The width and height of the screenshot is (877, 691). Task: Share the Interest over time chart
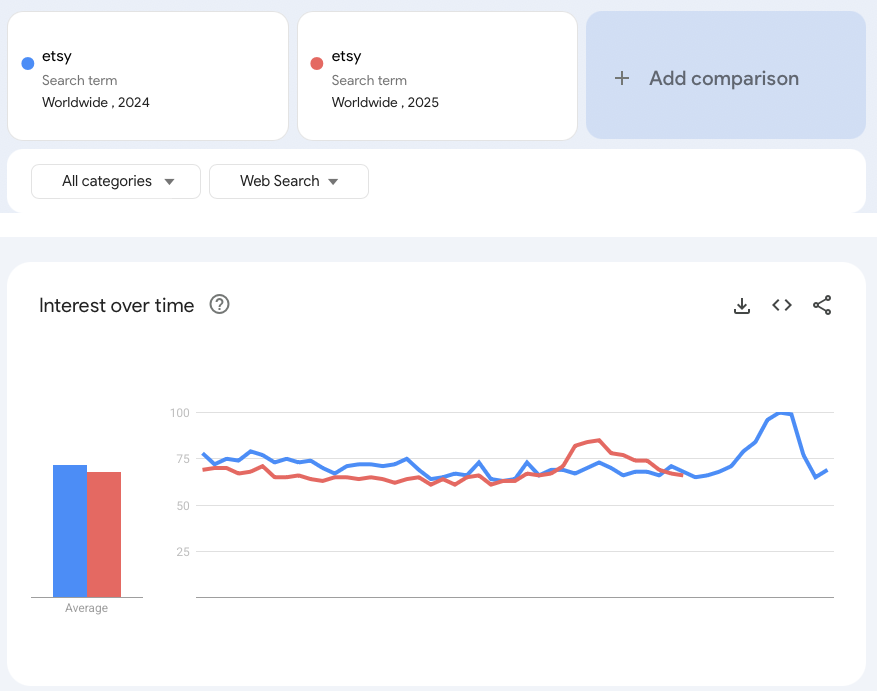(x=822, y=305)
